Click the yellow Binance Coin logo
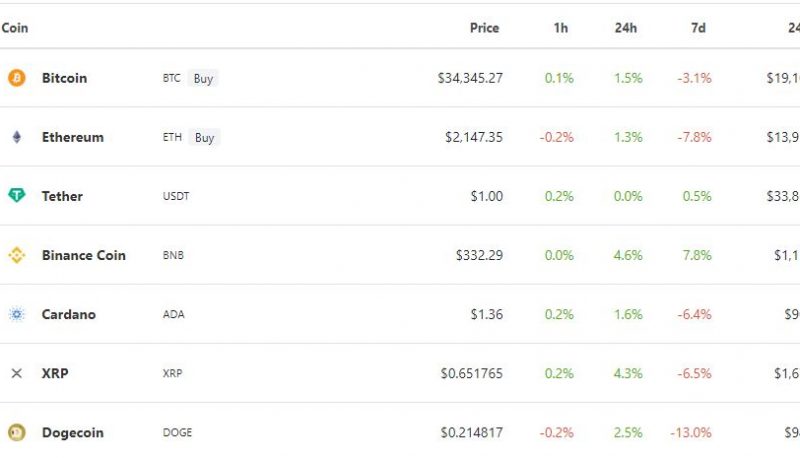800x458 pixels. click(16, 255)
